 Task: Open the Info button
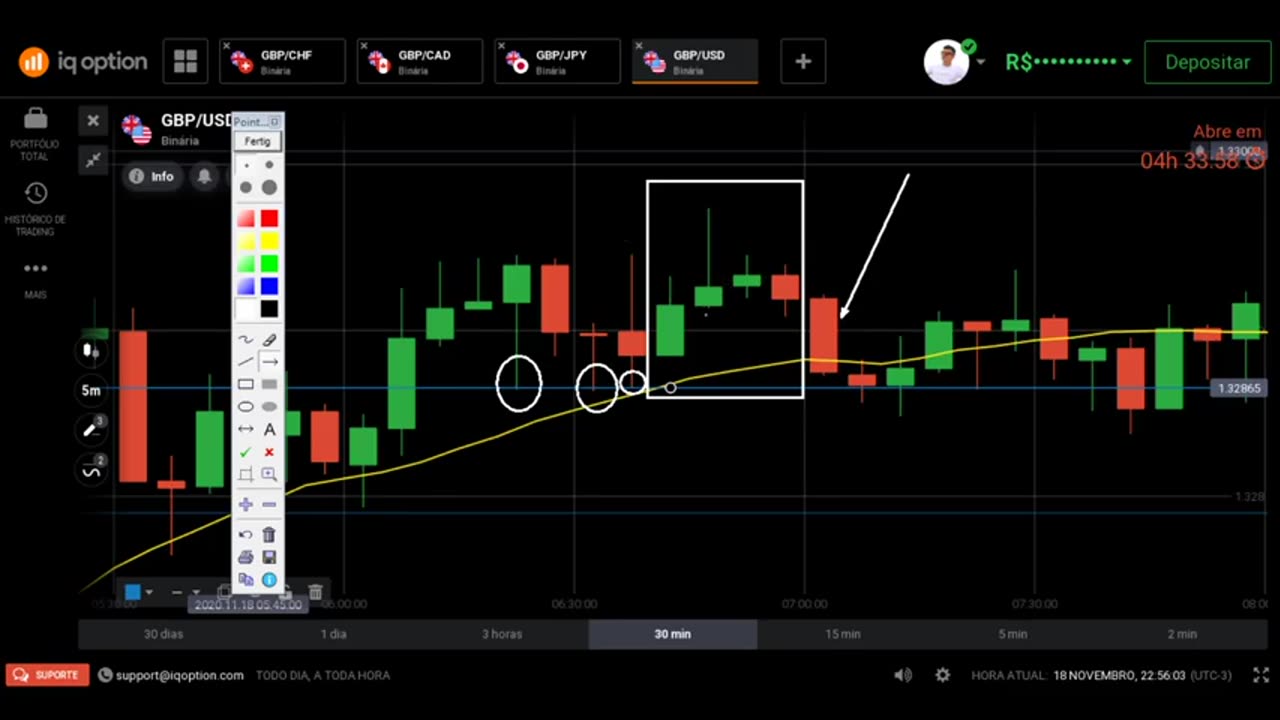point(151,176)
